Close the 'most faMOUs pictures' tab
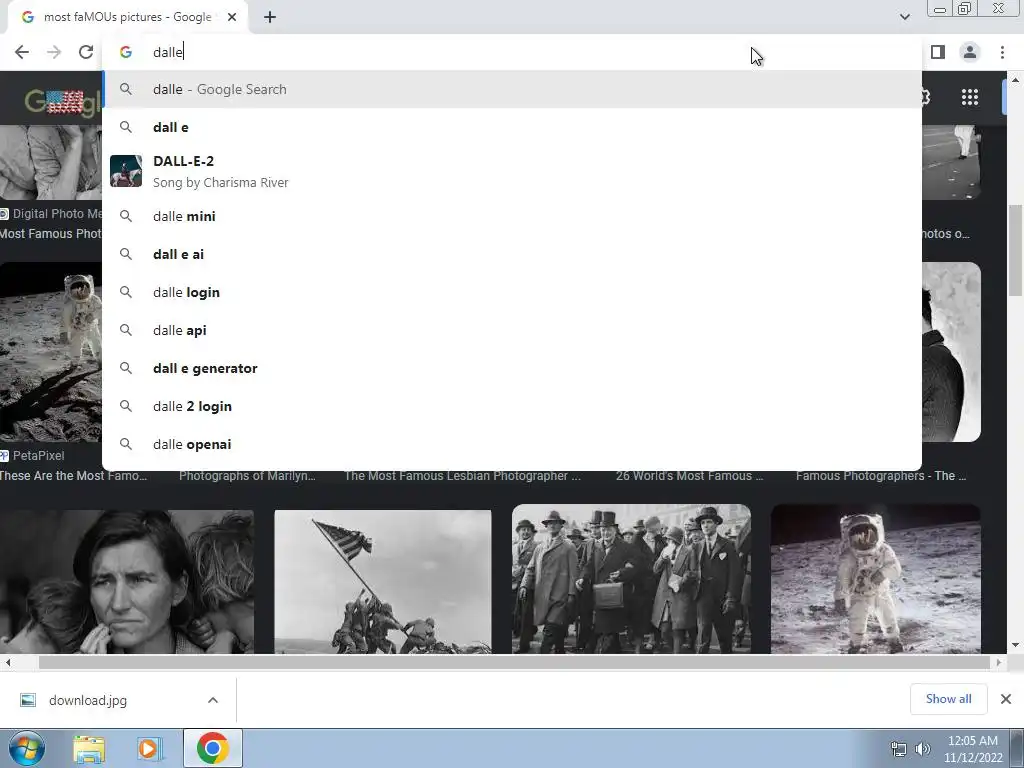1024x768 pixels. tap(232, 17)
